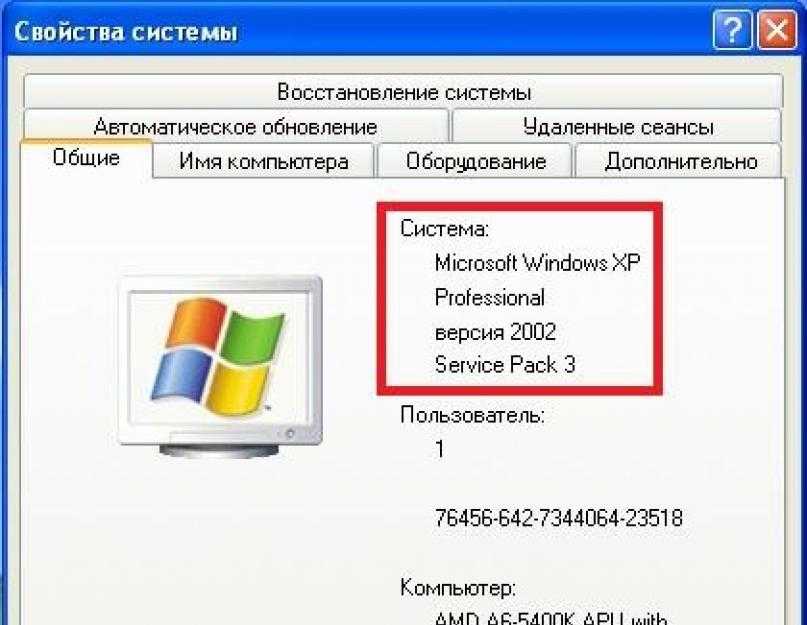Switch to the Имя компьютера tab
807x625 pixels.
coord(264,162)
